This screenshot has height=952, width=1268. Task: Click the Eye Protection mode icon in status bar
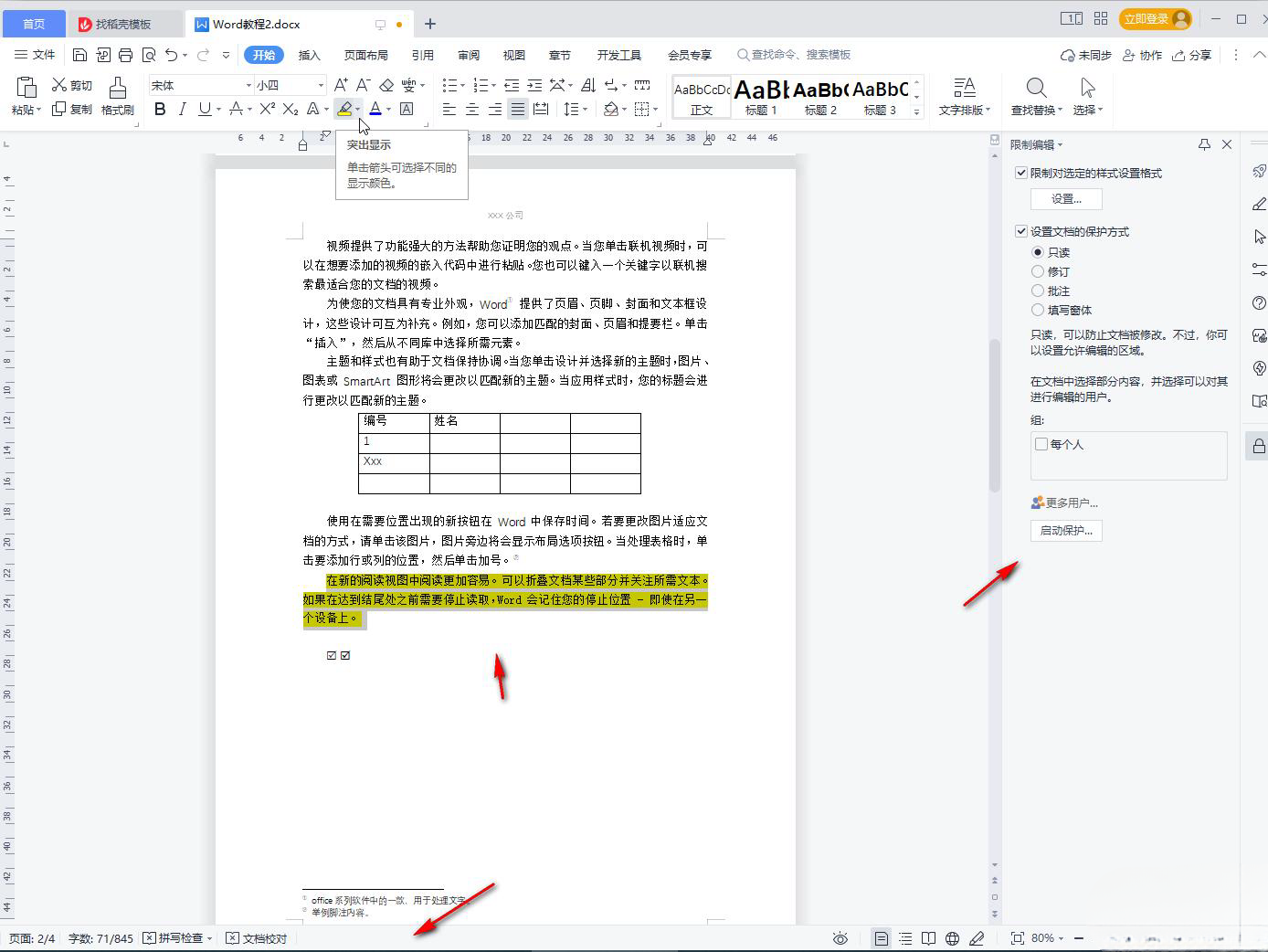coord(840,938)
